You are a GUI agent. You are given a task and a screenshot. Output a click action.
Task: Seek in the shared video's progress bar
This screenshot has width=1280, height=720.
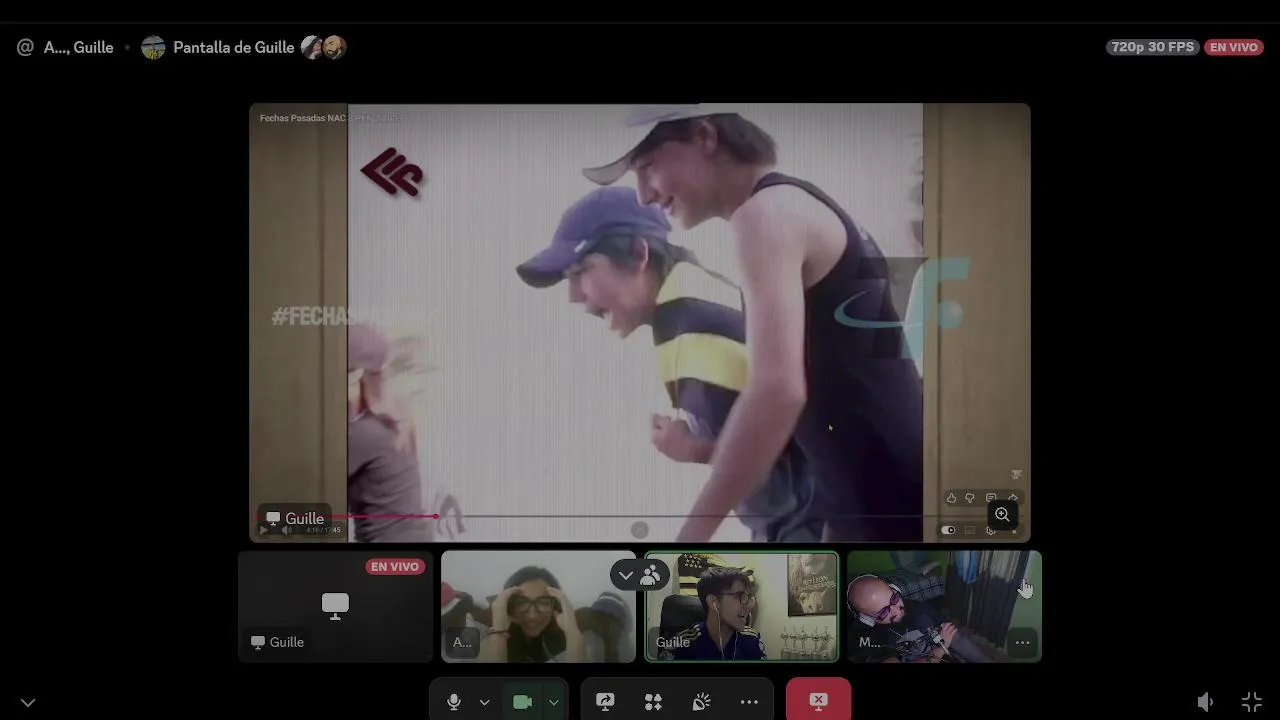point(640,516)
